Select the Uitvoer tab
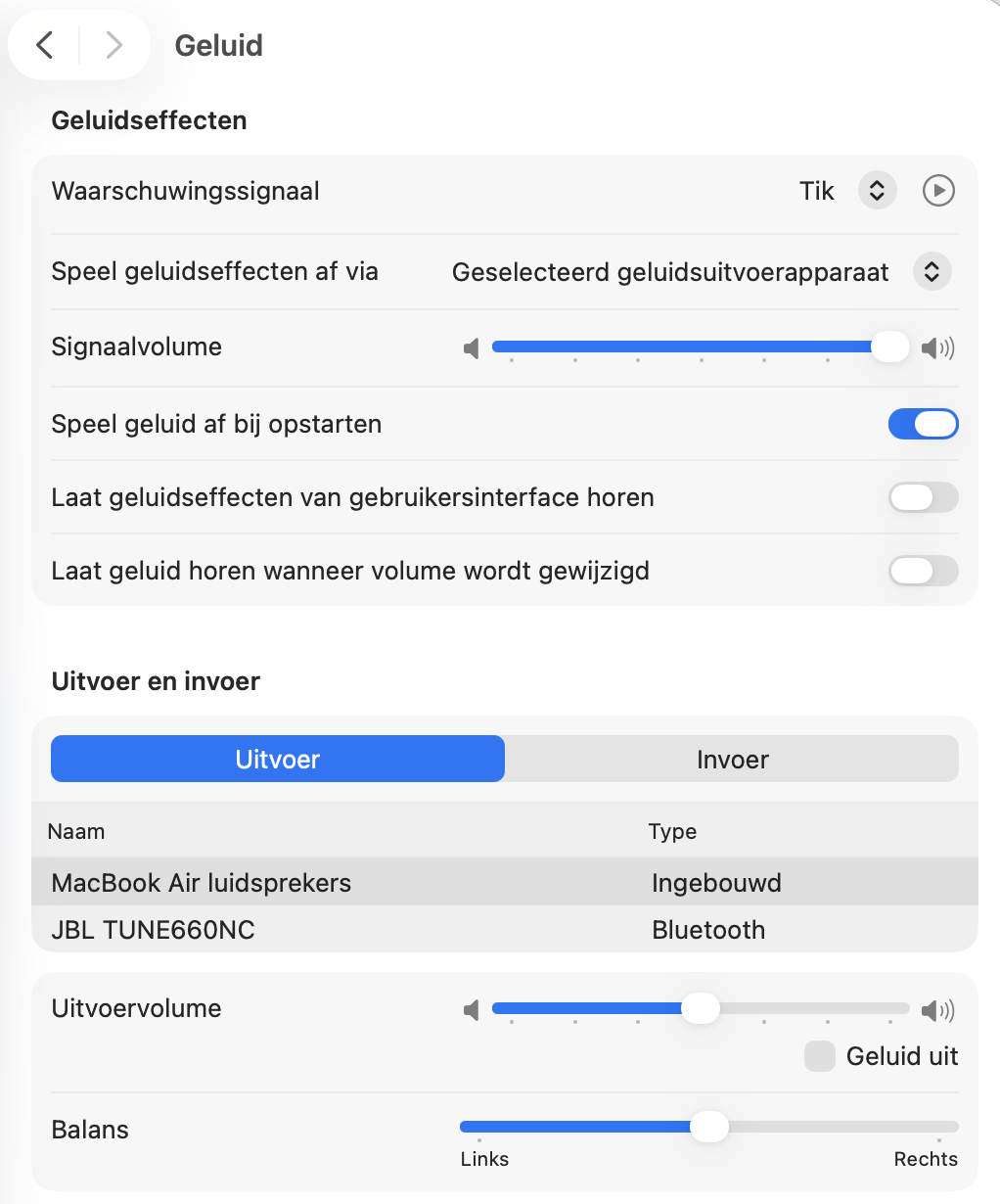The height and width of the screenshot is (1204, 1000). tap(277, 759)
